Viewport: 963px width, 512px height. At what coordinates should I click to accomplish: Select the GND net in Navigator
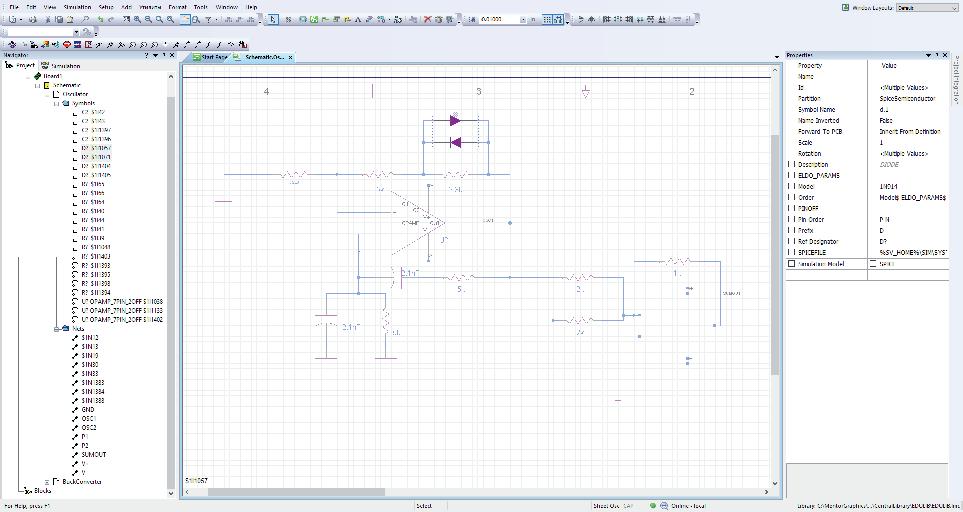(88, 409)
